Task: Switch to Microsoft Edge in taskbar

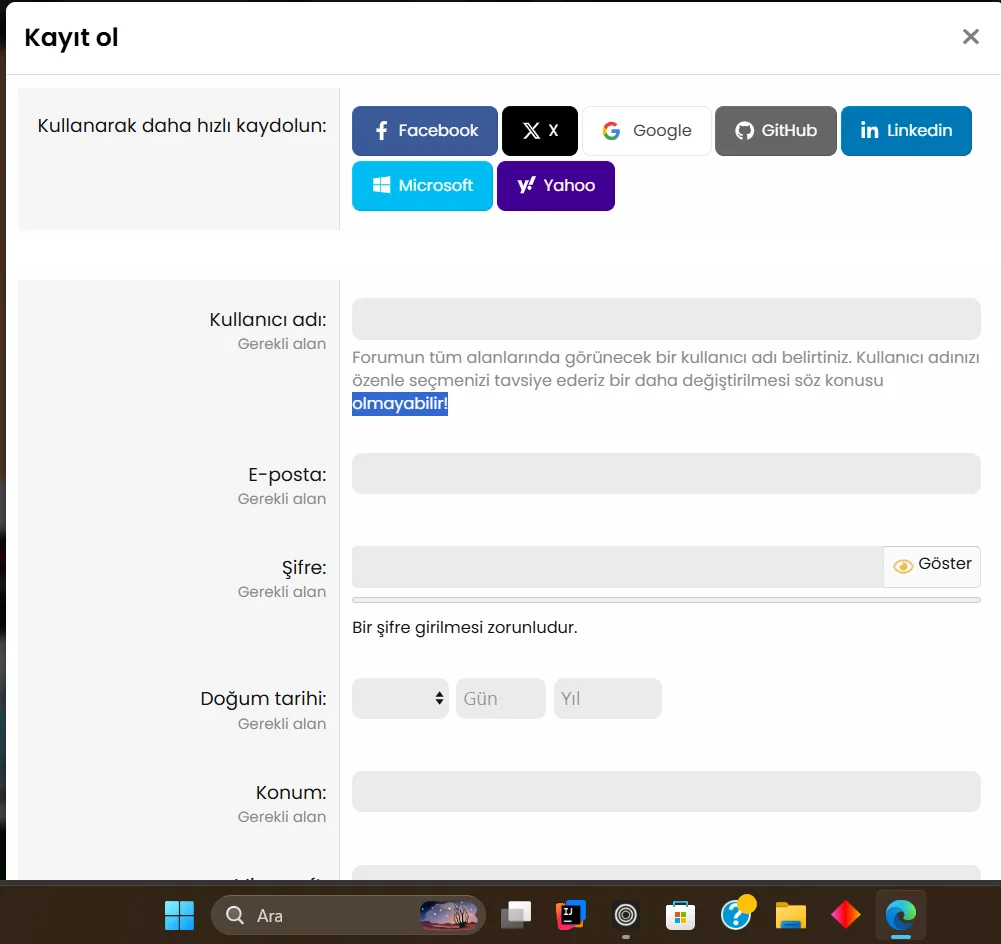Action: click(901, 916)
